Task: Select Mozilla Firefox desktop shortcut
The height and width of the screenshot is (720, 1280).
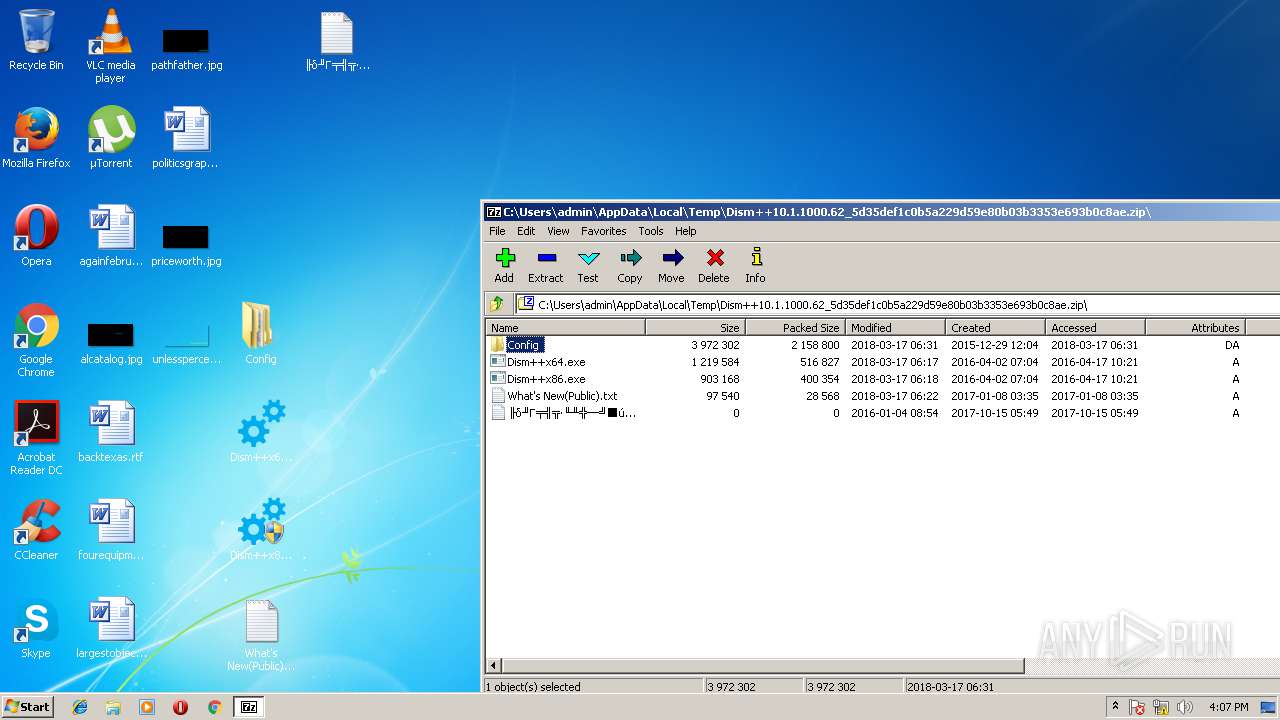Action: pyautogui.click(x=36, y=138)
